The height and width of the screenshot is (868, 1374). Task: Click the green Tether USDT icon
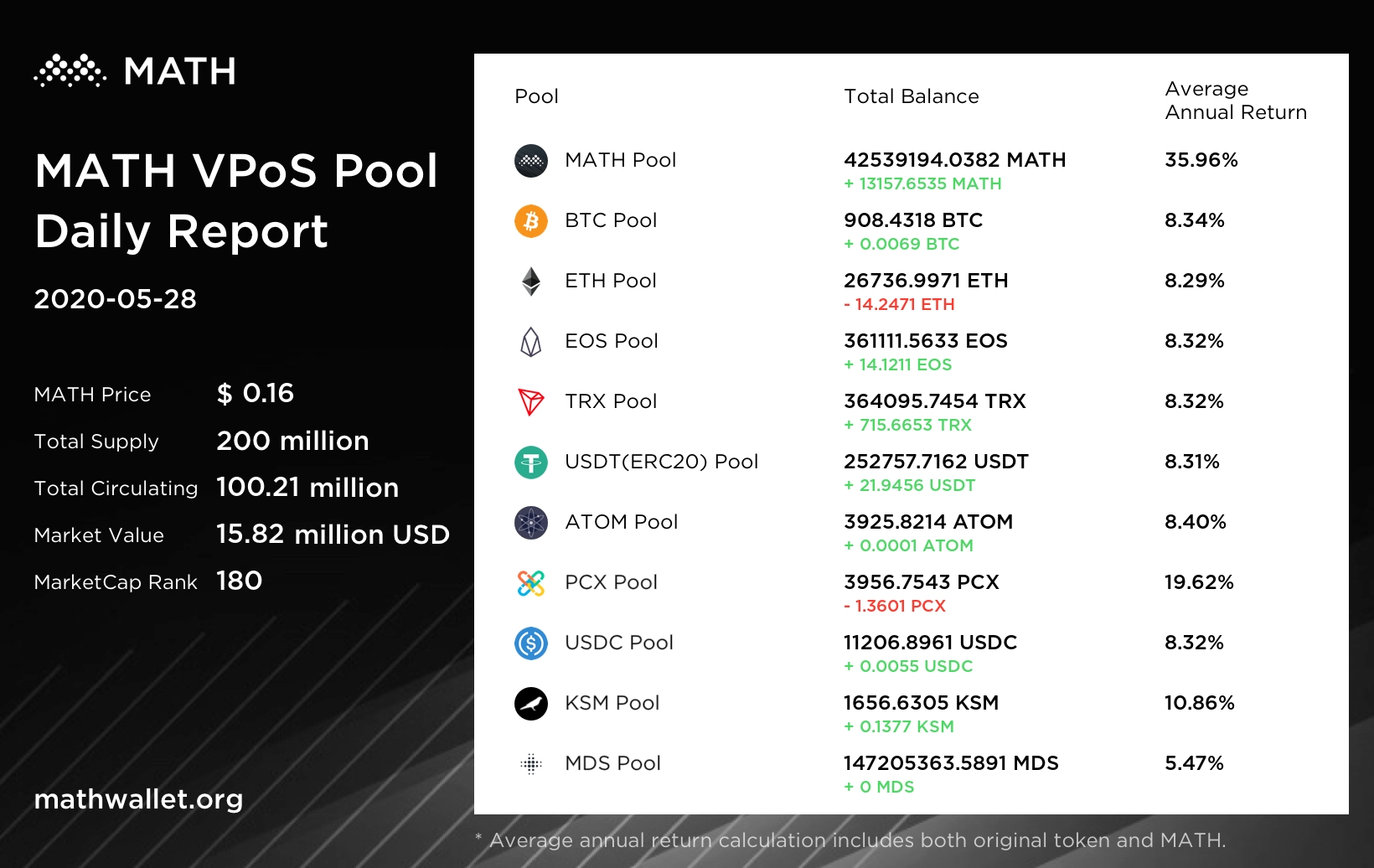(x=531, y=462)
